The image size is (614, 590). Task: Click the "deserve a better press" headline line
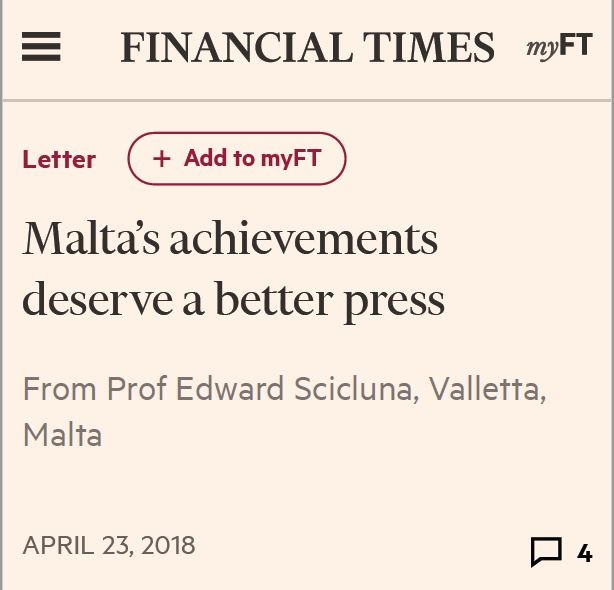point(234,300)
